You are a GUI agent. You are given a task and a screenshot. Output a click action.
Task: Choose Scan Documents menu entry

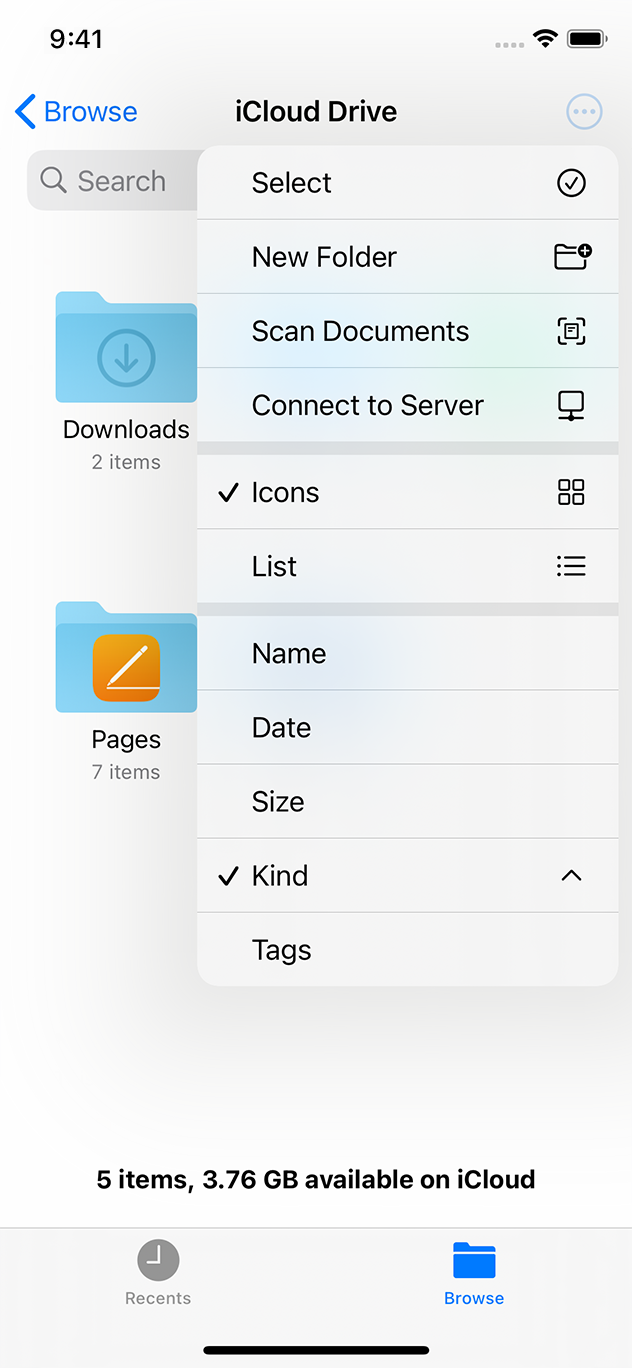pyautogui.click(x=408, y=331)
